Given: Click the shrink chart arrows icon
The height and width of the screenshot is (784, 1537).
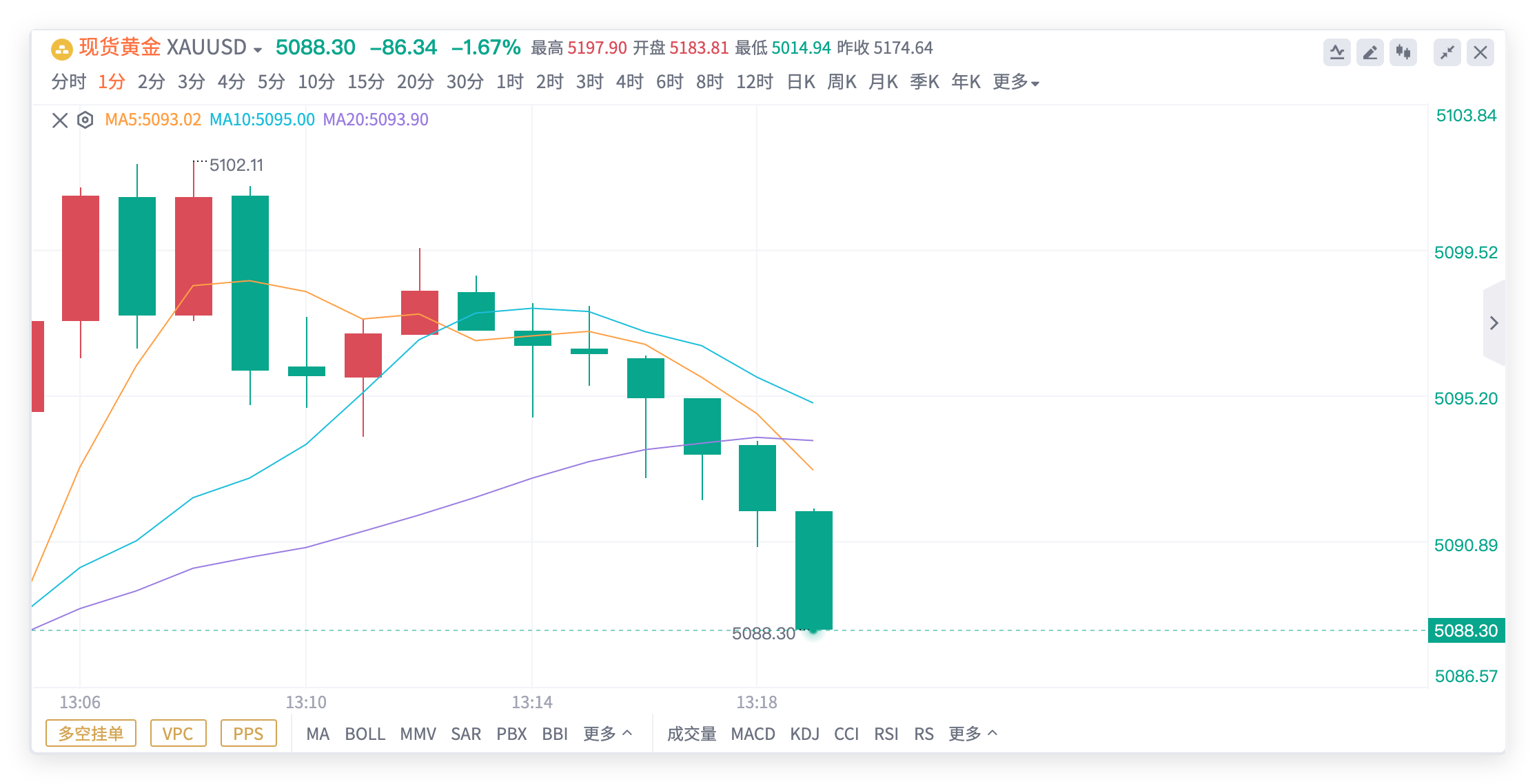Looking at the screenshot, I should pyautogui.click(x=1447, y=52).
